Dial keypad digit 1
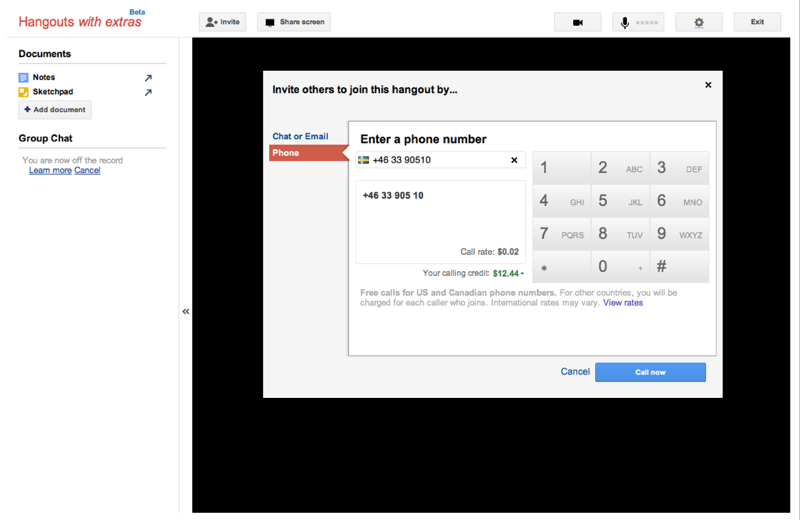Image resolution: width=800 pixels, height=520 pixels. pos(562,168)
